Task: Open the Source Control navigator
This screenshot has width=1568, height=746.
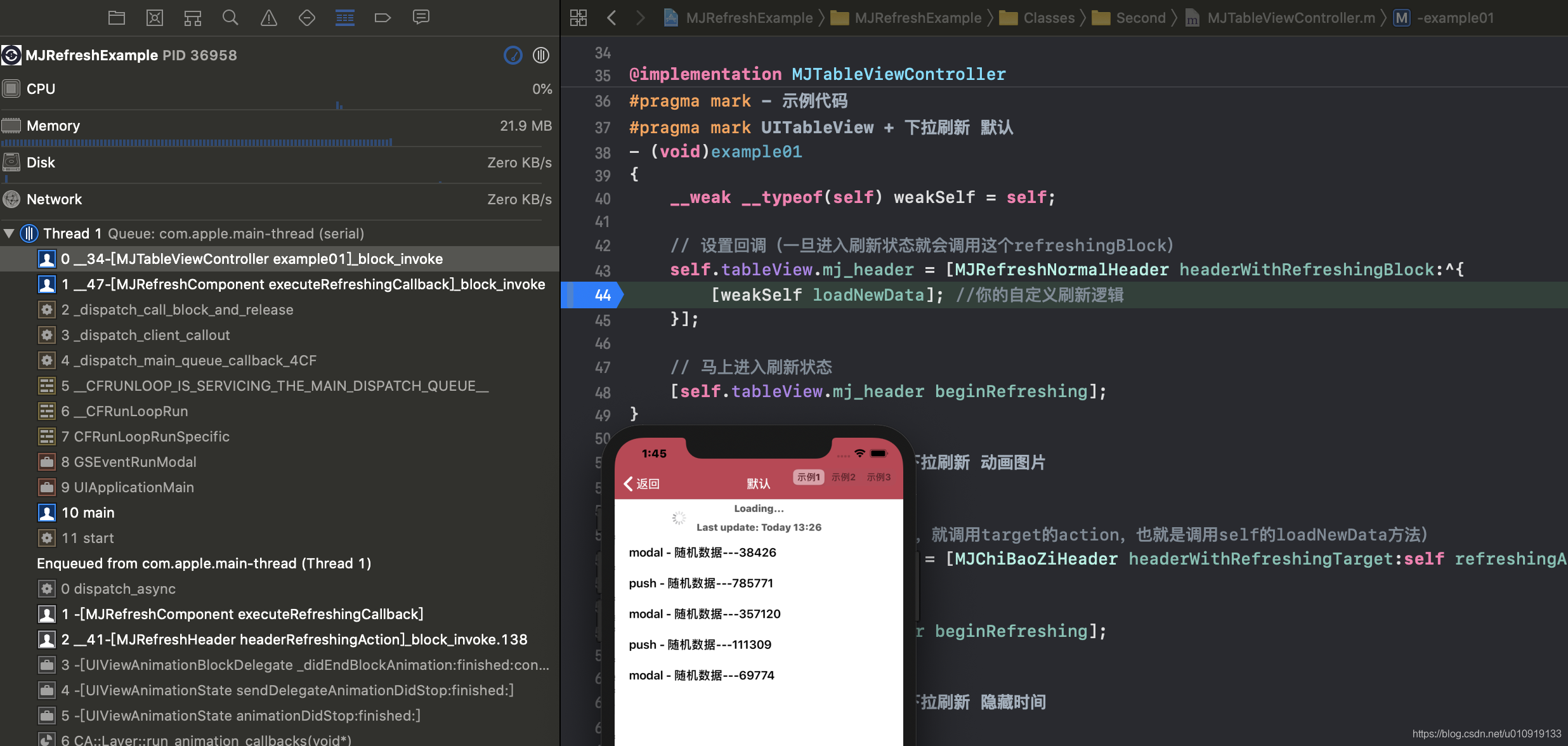Action: (x=155, y=18)
